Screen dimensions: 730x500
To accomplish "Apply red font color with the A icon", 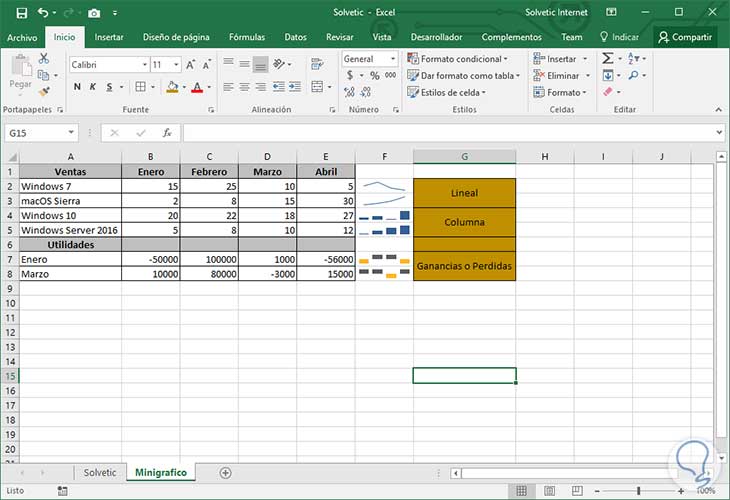I will [x=197, y=87].
